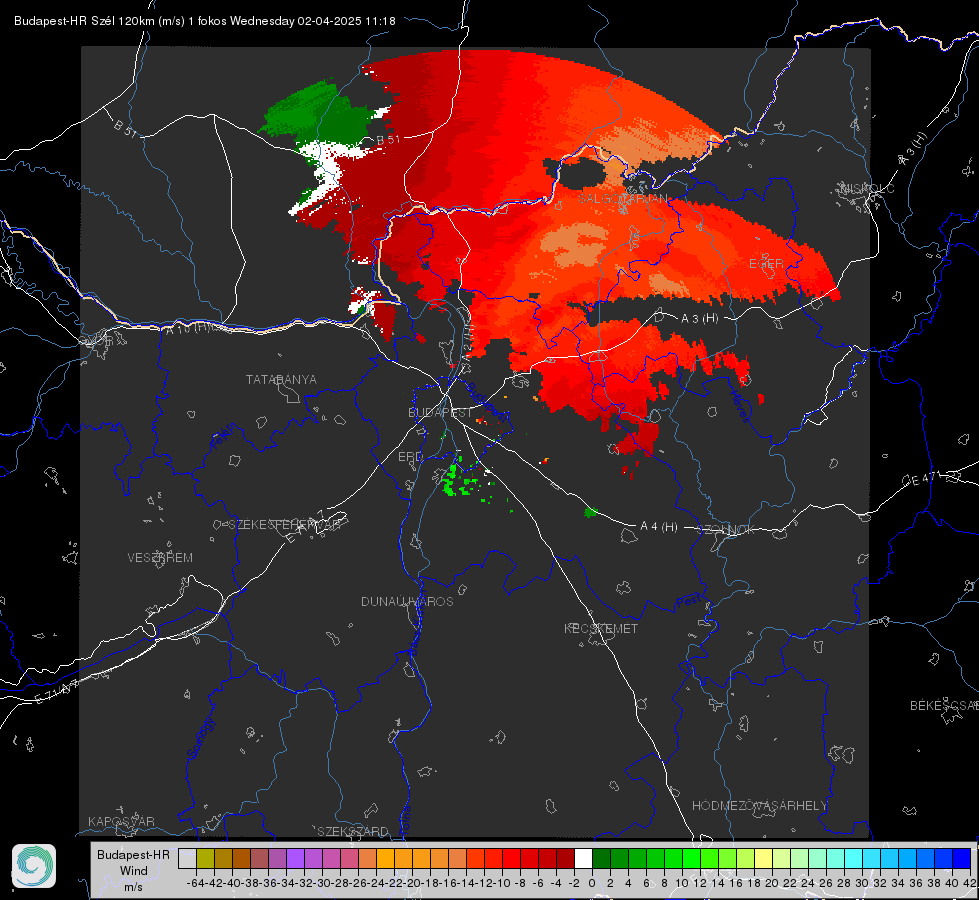Viewport: 979px width, 900px height.
Task: Click the SZÉKESFEHÉRVÁR city label
Action: pos(284,525)
